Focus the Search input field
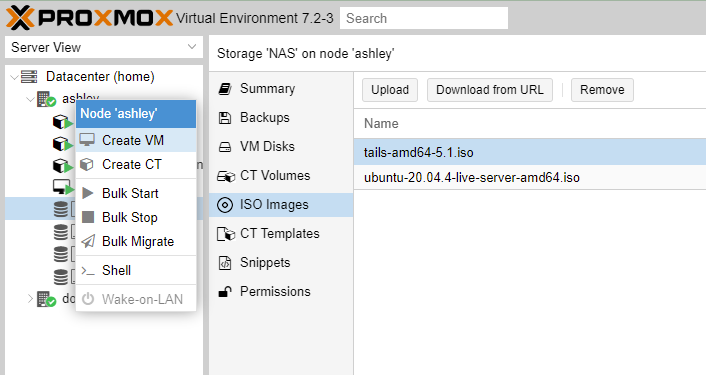 424,18
